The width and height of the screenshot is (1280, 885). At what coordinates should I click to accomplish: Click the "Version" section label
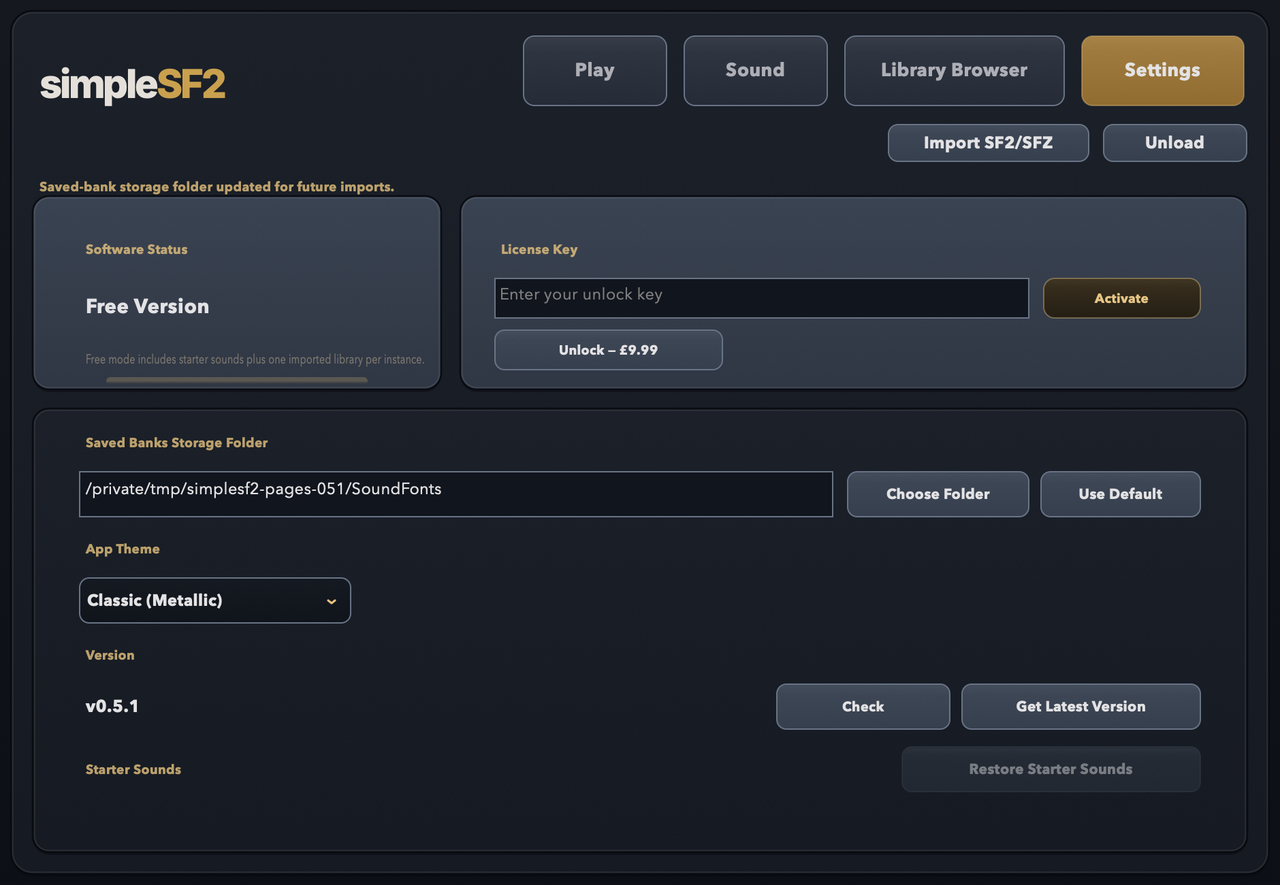[110, 655]
